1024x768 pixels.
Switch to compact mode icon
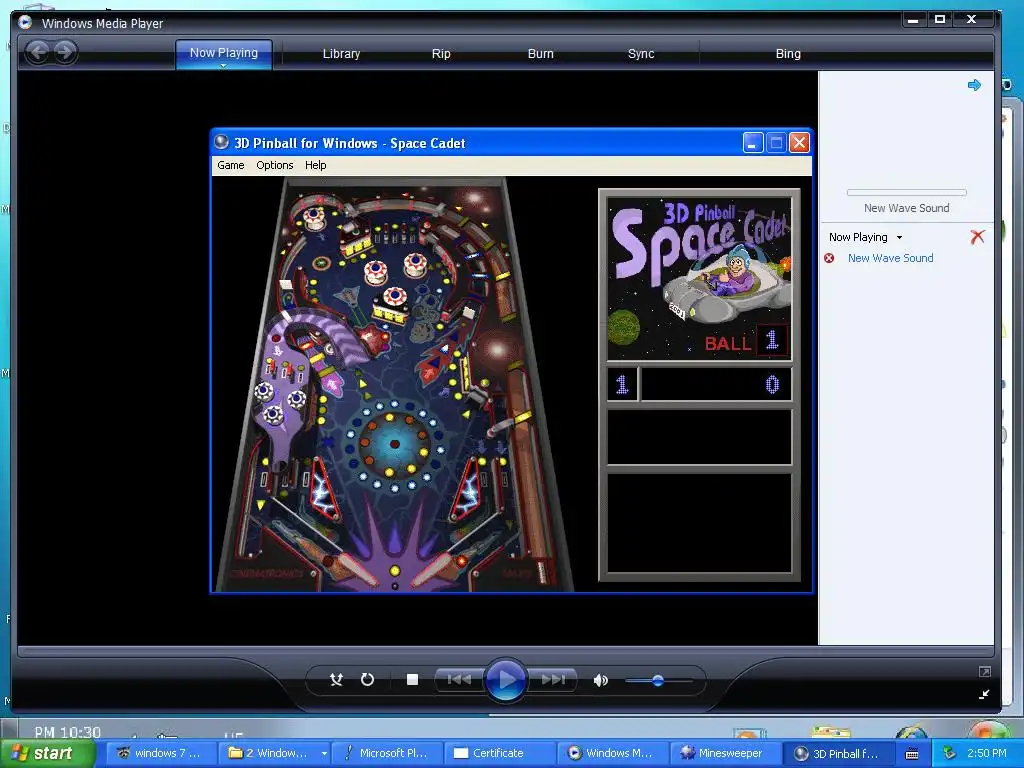985,694
